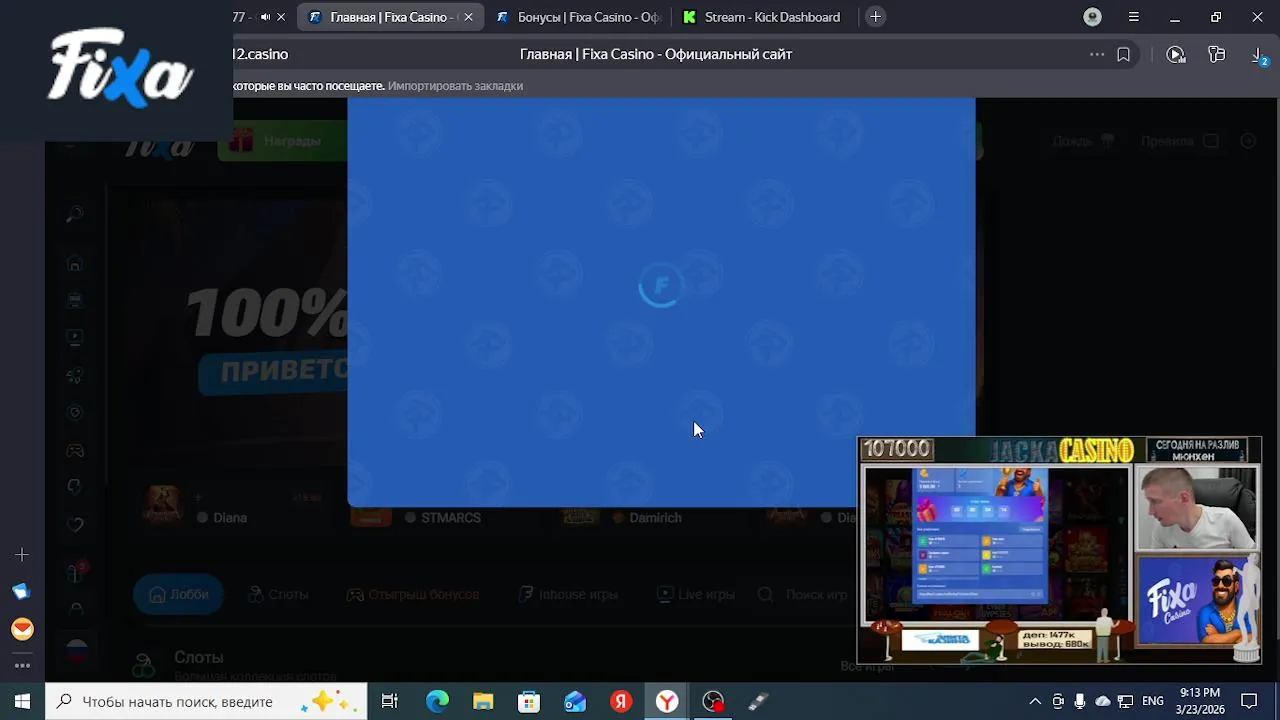Select the Слоты category tab
1280x720 pixels.
278,594
